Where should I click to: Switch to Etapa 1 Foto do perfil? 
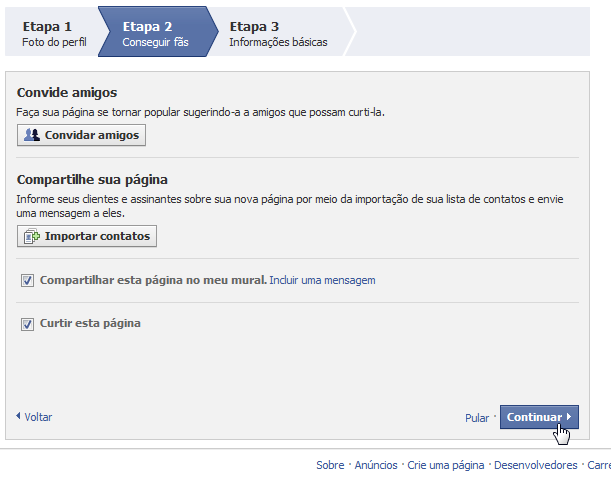point(48,33)
